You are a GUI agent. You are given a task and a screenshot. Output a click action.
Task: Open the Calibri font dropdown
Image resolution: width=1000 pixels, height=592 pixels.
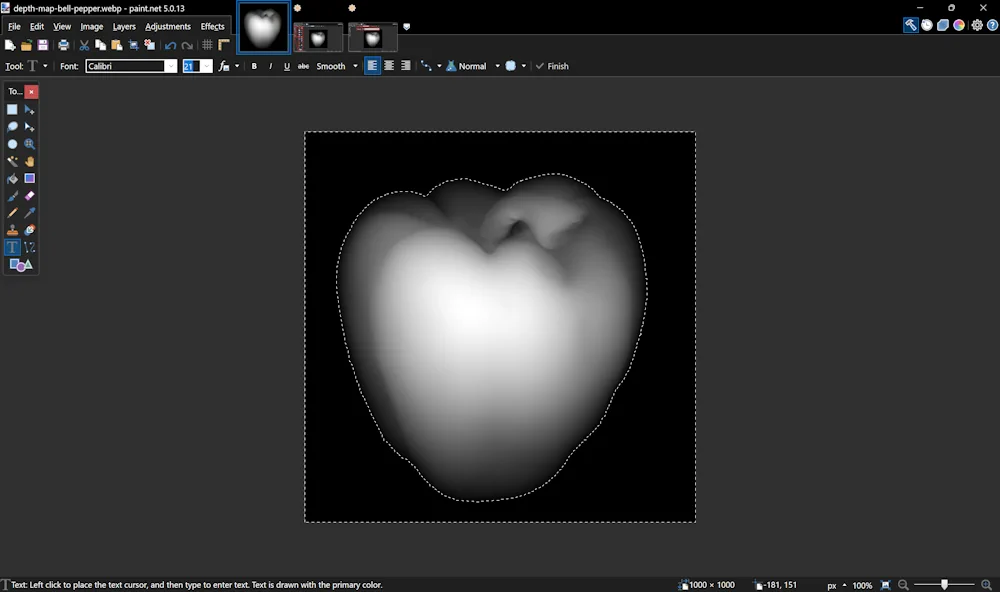pos(170,66)
